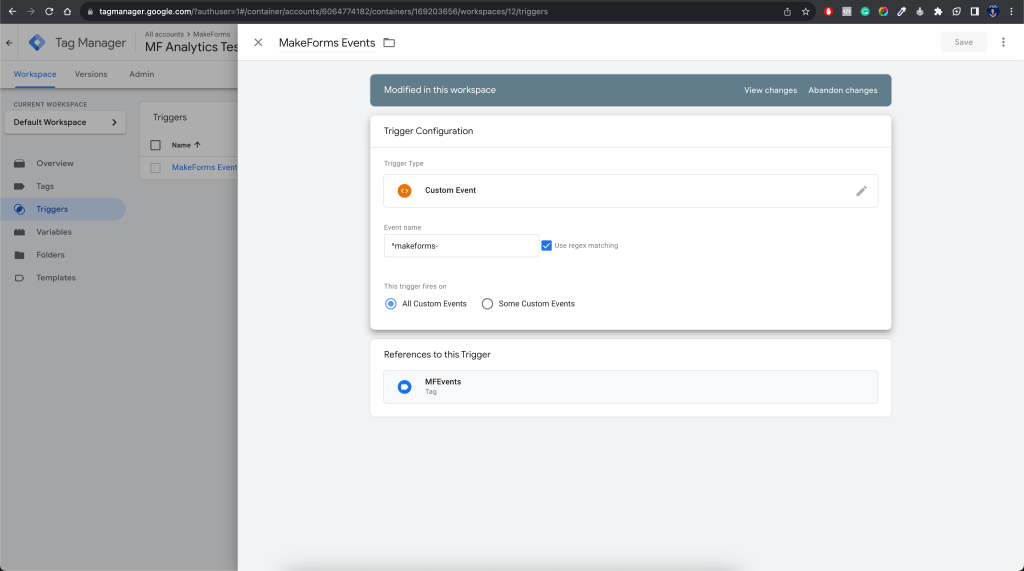Screen dimensions: 1024x571
Task: Select Some Custom Events radio button
Action: pyautogui.click(x=487, y=304)
